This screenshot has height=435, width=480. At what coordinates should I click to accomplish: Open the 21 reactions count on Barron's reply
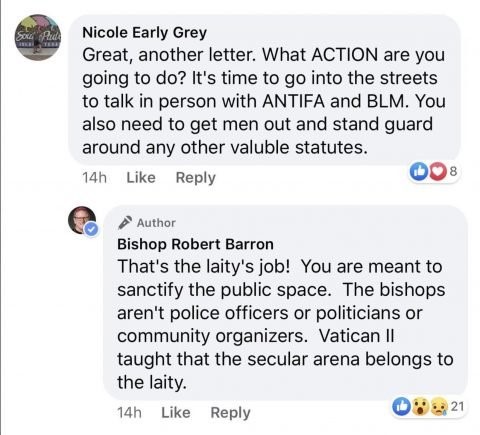point(457,406)
